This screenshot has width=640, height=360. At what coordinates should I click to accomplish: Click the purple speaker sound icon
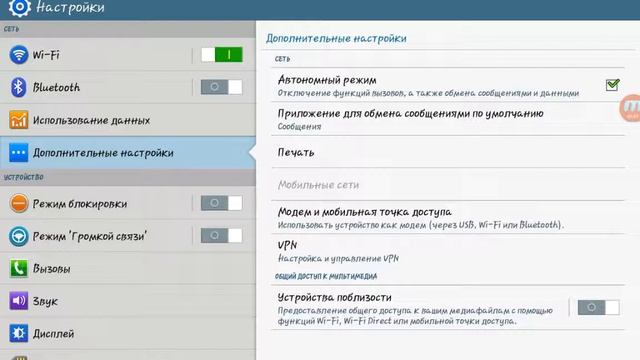(19, 301)
